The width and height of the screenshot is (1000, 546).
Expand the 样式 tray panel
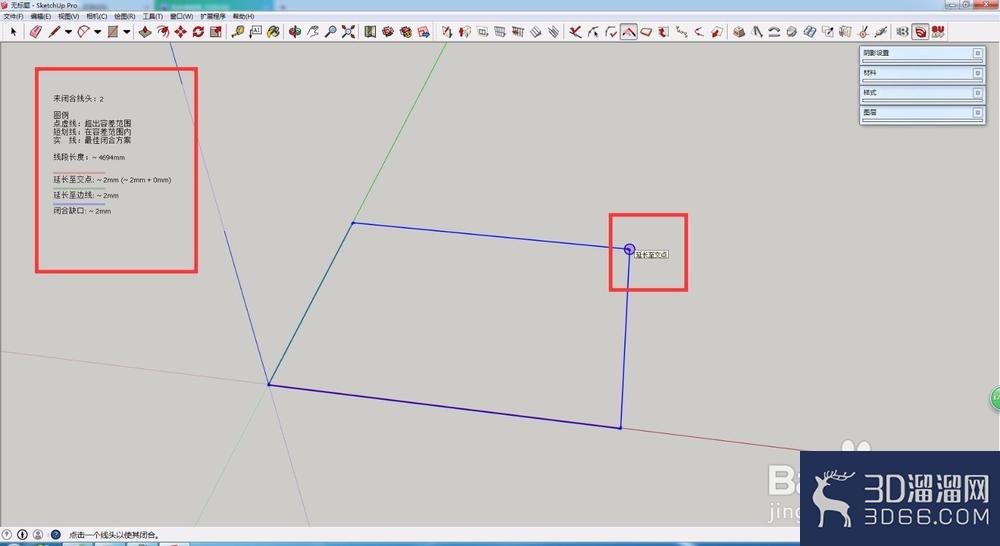[x=977, y=93]
